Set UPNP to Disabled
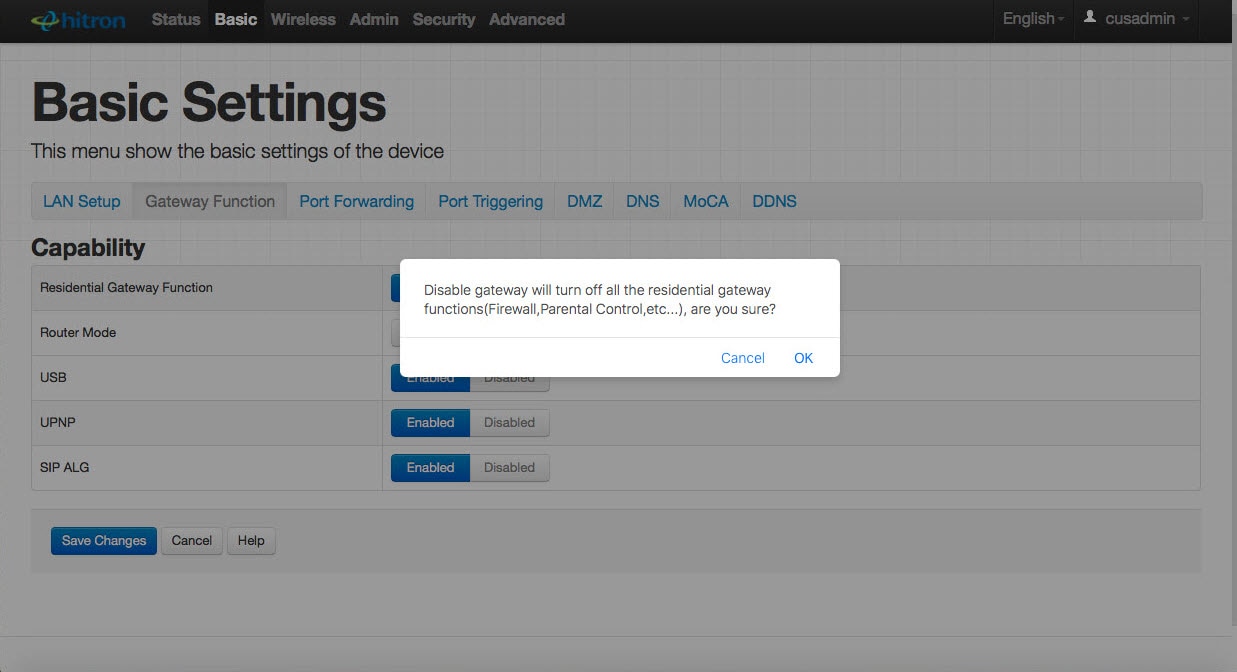 pos(509,423)
